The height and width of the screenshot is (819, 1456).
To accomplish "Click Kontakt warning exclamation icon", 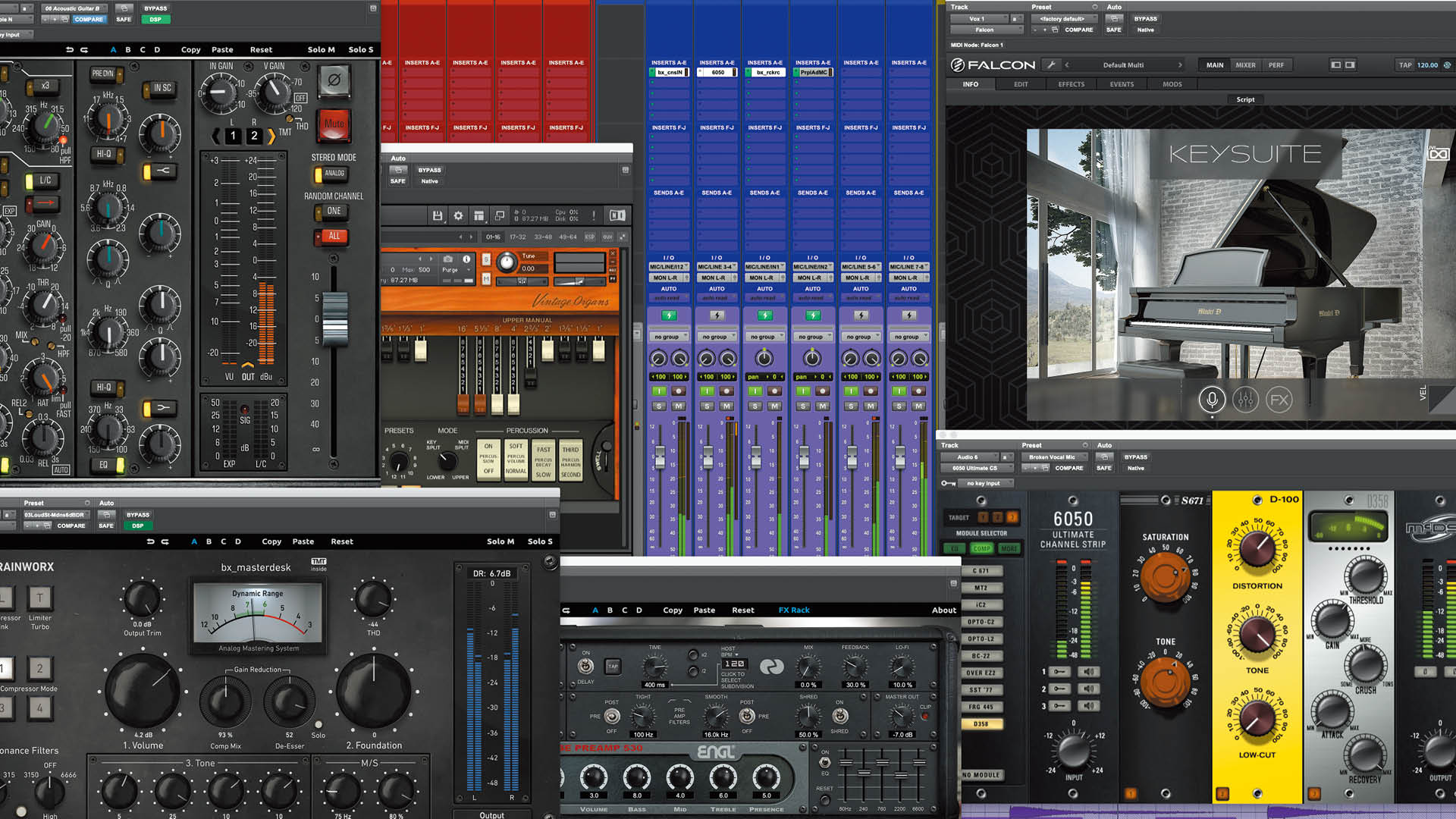I will click(x=593, y=216).
